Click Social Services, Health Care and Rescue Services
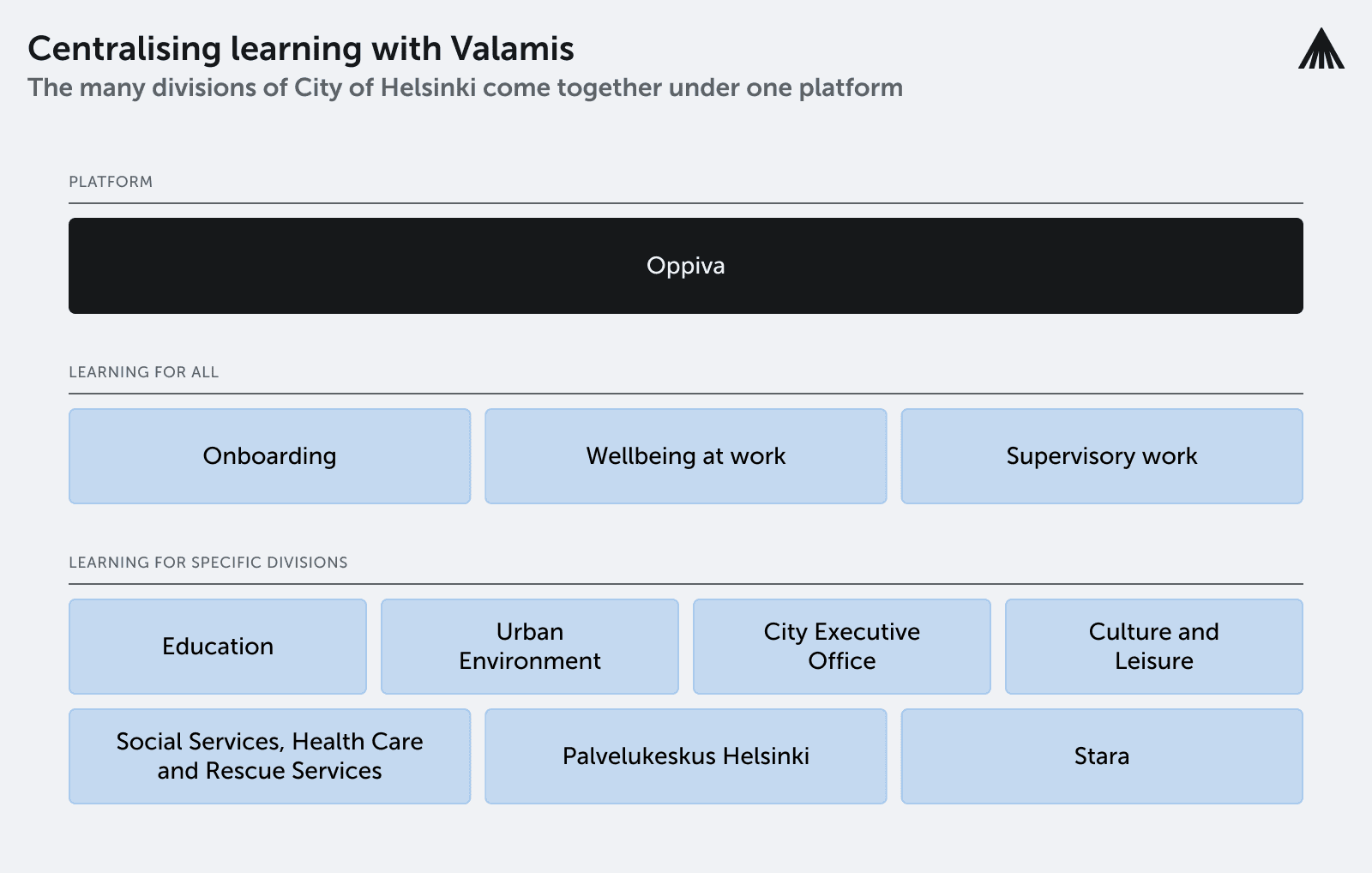Image resolution: width=1372 pixels, height=873 pixels. click(270, 756)
